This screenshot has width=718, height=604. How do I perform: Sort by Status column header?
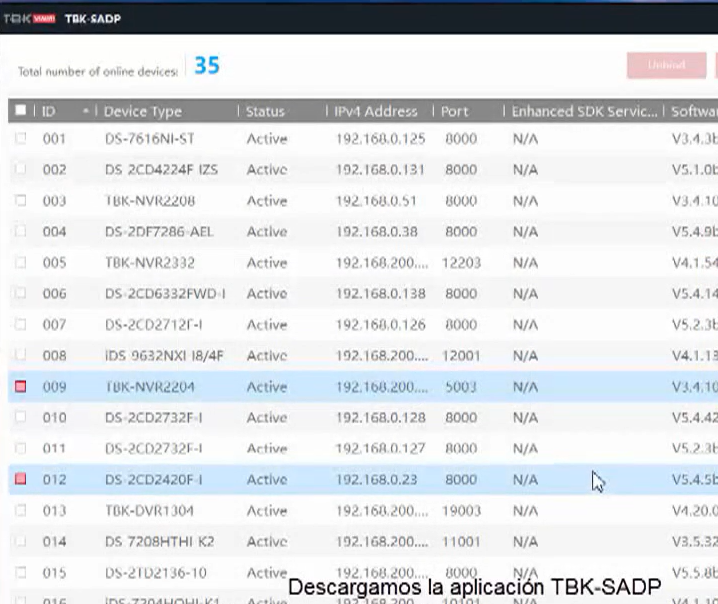(266, 111)
